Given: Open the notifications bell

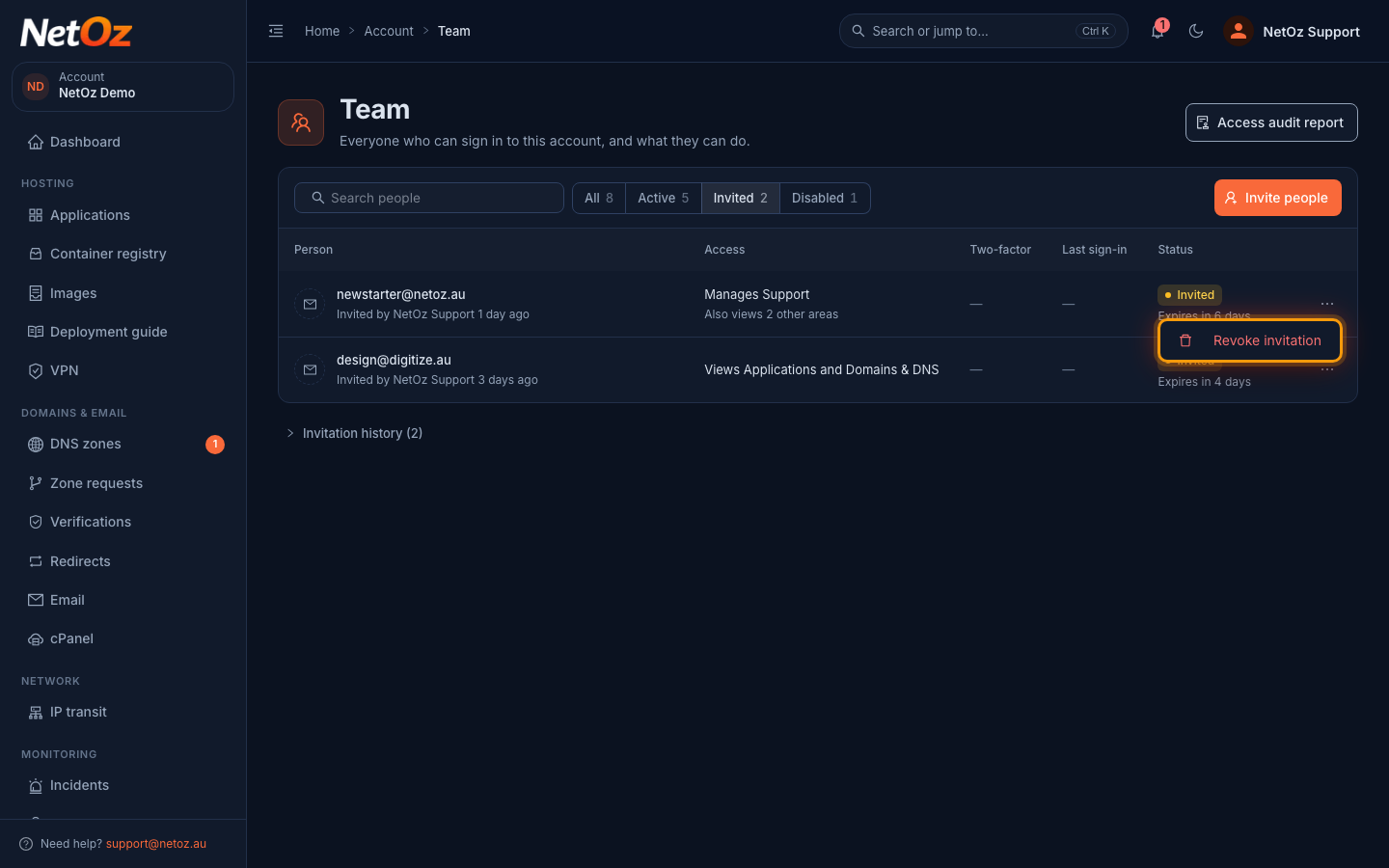Looking at the screenshot, I should coord(1157,31).
